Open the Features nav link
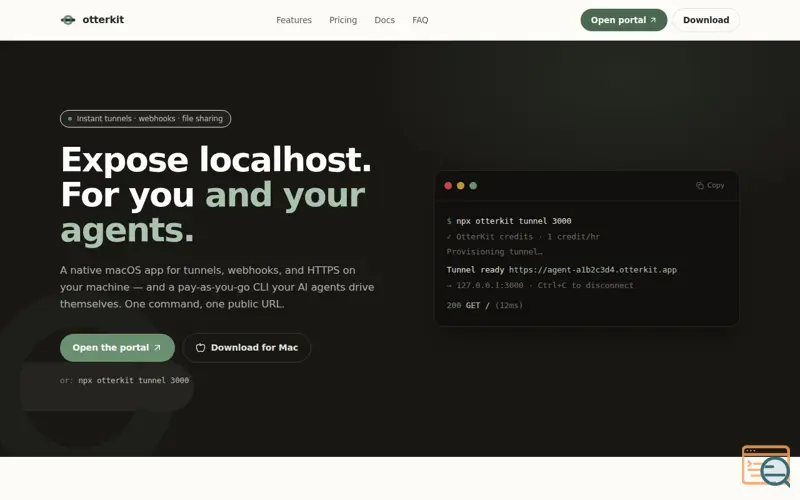Viewport: 800px width, 500px height. coord(294,20)
